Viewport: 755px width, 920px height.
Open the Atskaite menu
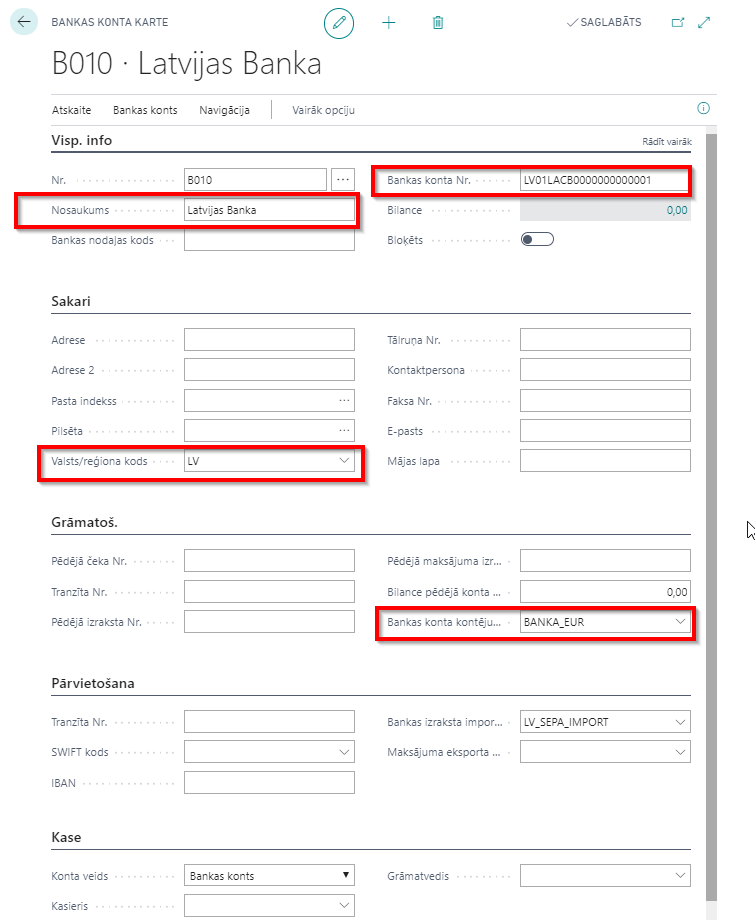[72, 110]
